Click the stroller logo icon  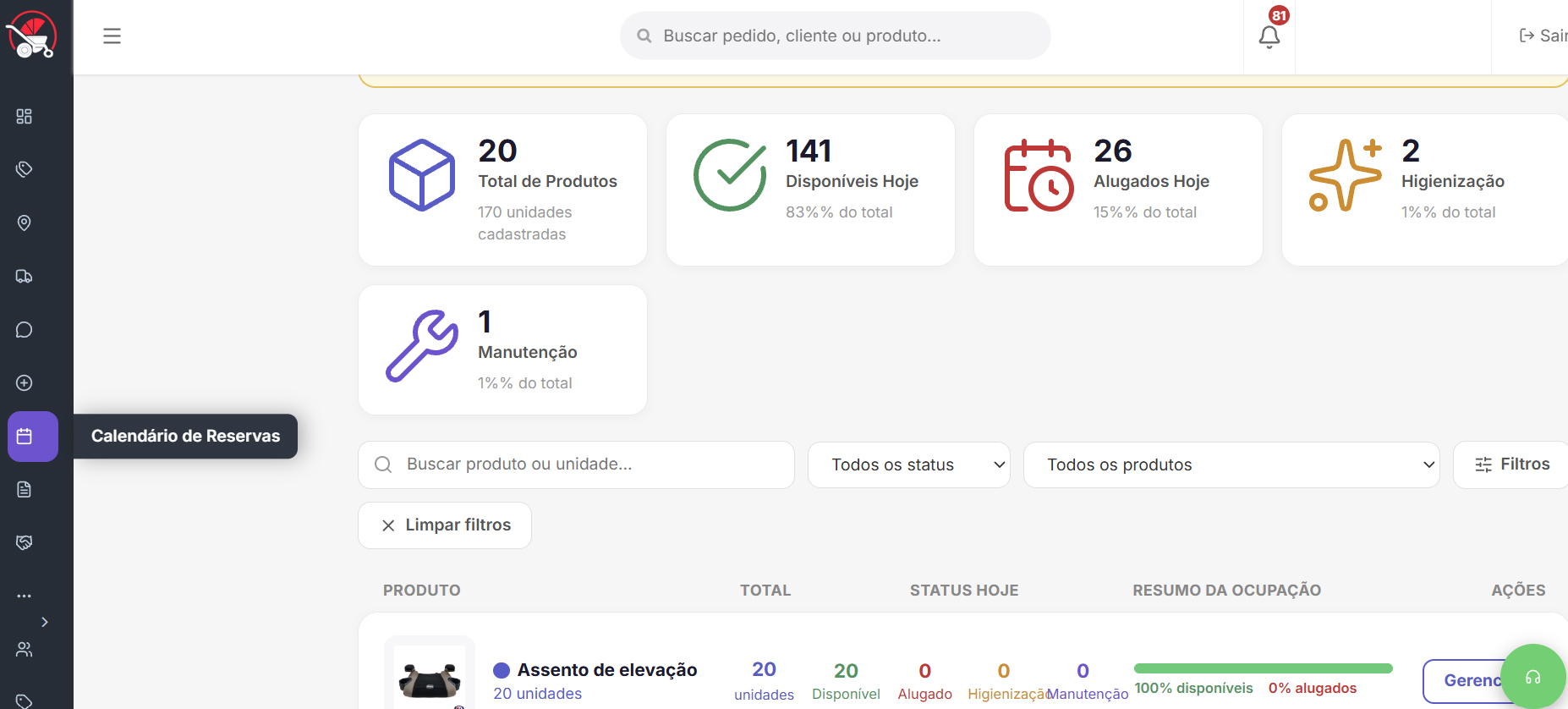click(x=31, y=36)
